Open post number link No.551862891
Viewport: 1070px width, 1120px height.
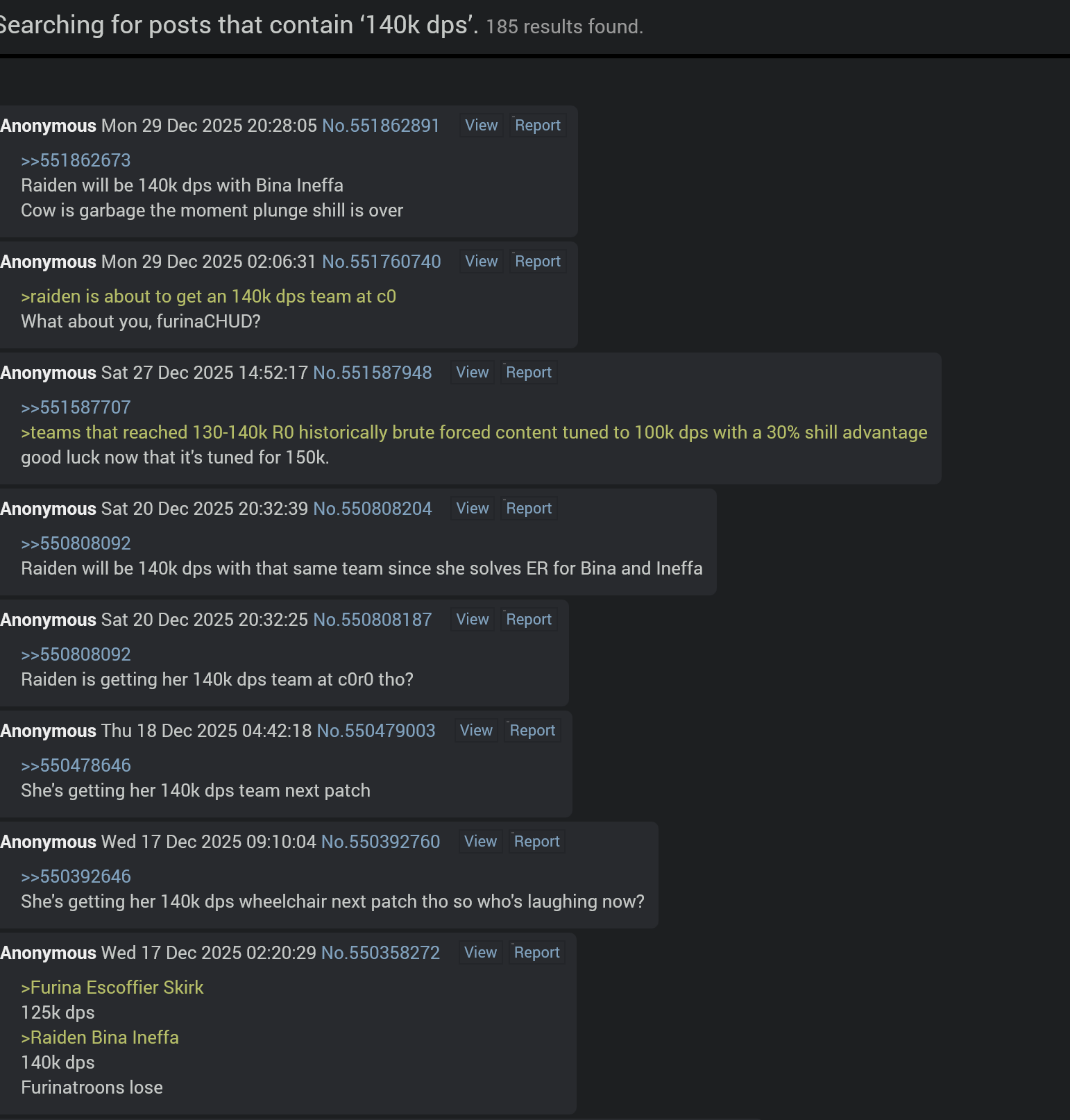[x=381, y=126]
